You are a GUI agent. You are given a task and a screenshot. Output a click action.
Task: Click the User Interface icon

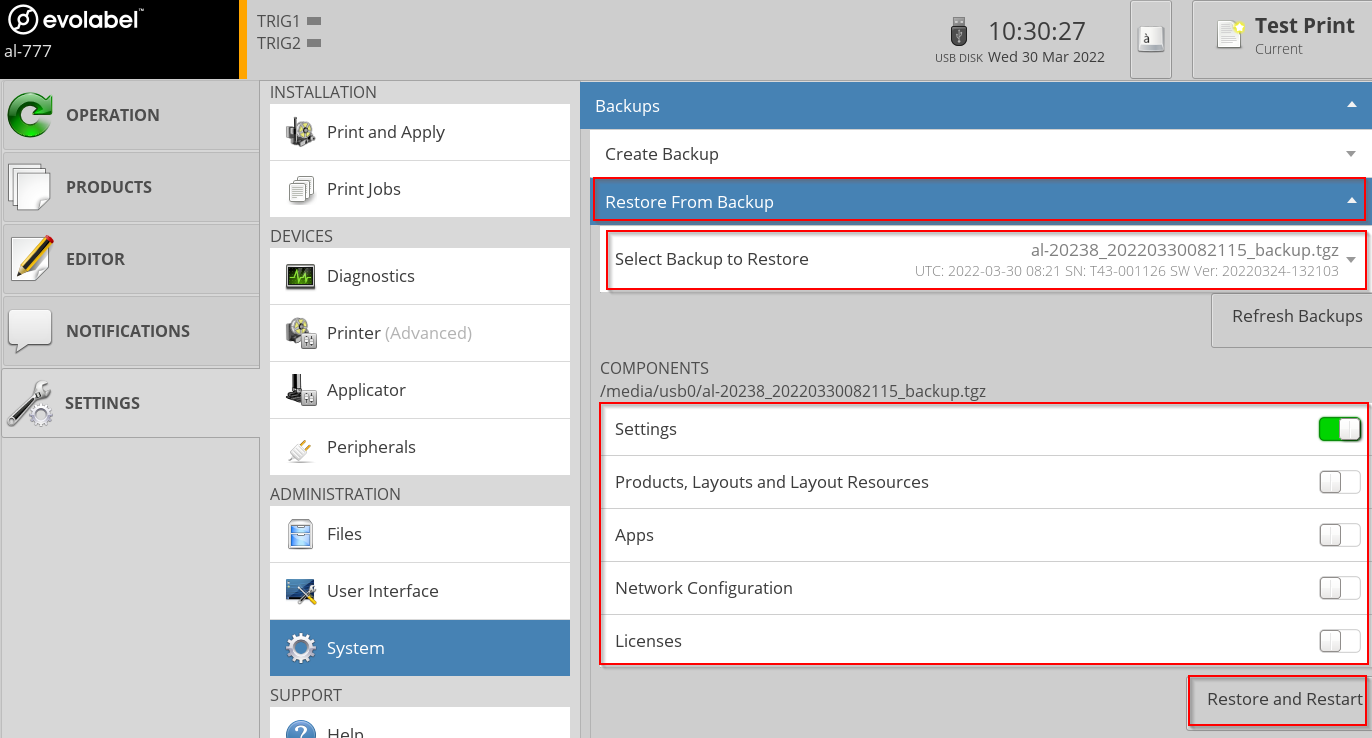301,591
